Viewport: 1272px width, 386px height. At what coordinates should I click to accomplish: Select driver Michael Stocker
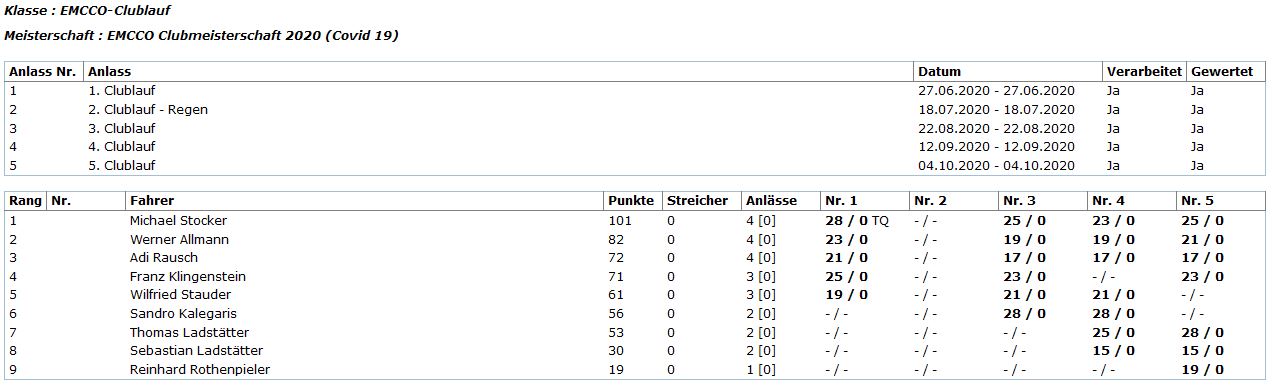click(x=178, y=221)
